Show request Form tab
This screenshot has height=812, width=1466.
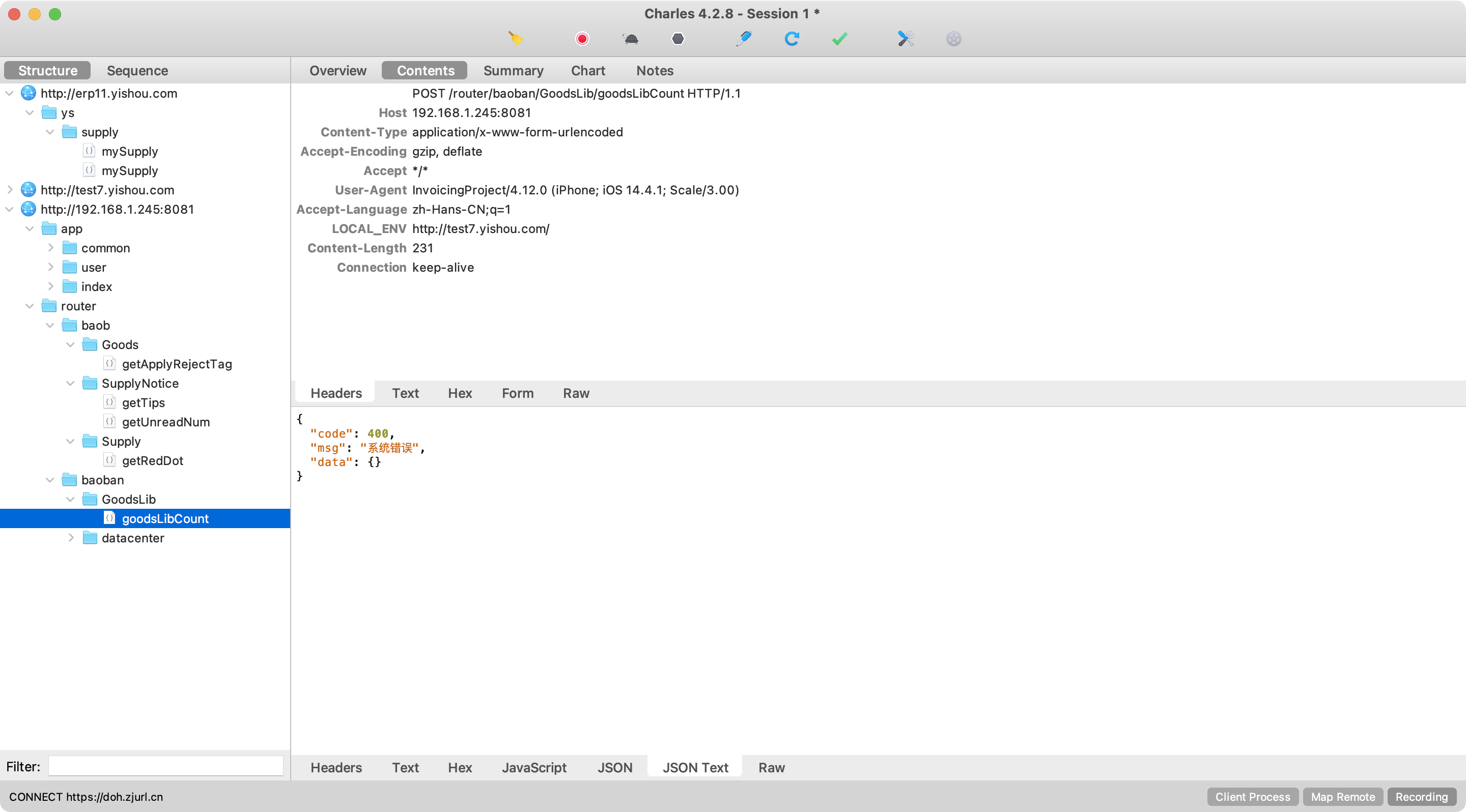(517, 393)
